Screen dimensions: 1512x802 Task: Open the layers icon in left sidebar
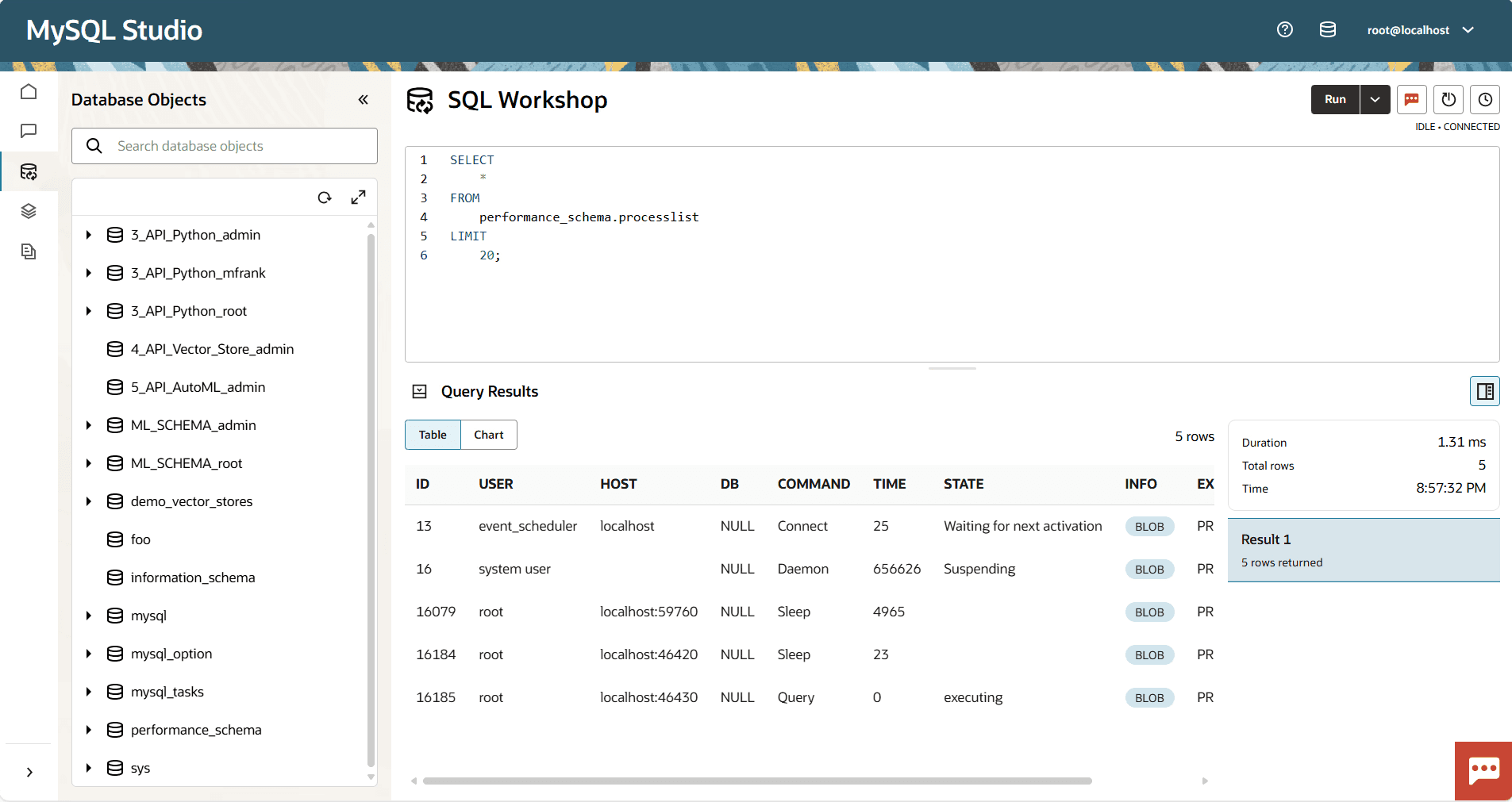29,211
